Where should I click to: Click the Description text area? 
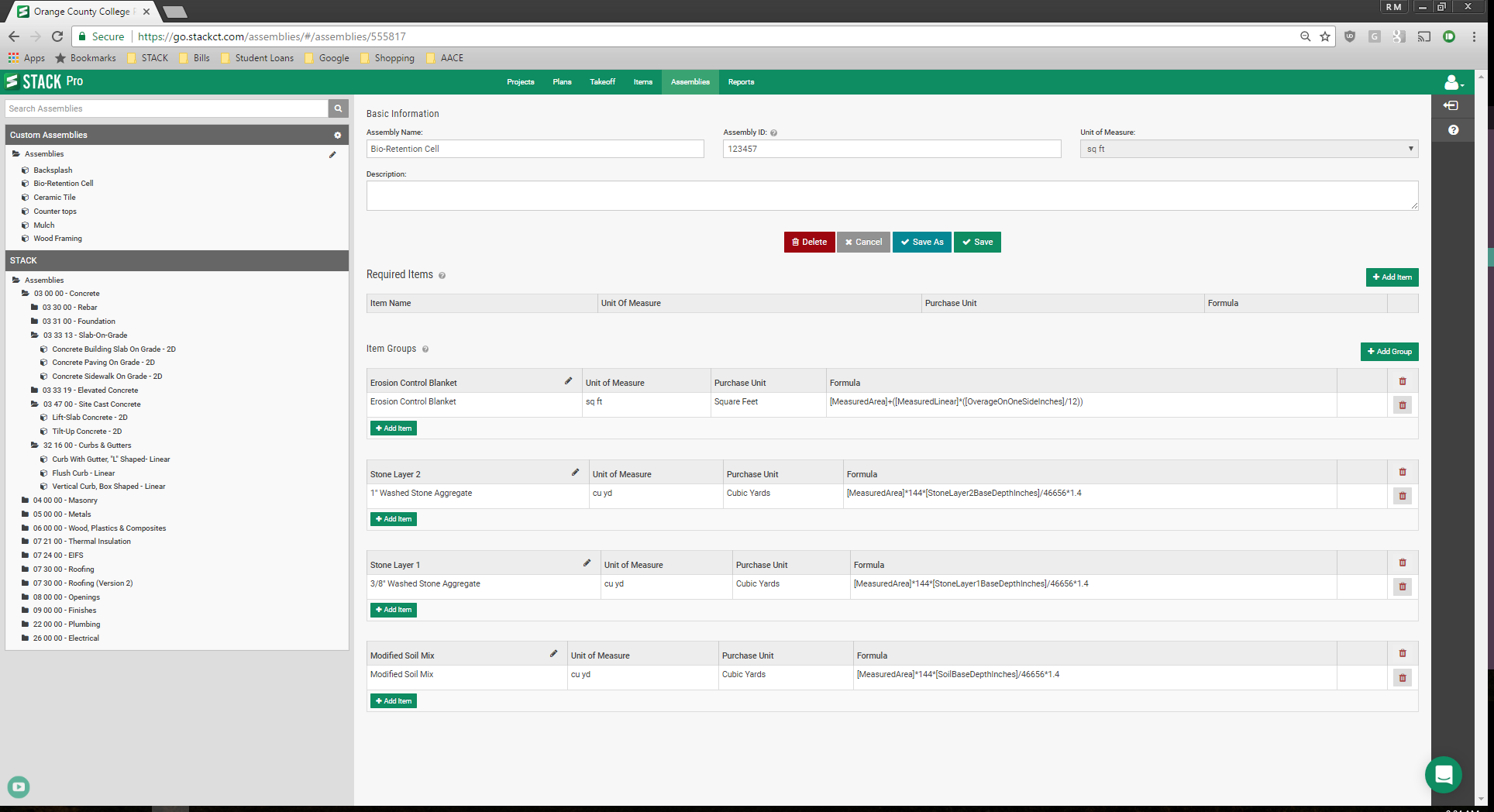pyautogui.click(x=892, y=195)
